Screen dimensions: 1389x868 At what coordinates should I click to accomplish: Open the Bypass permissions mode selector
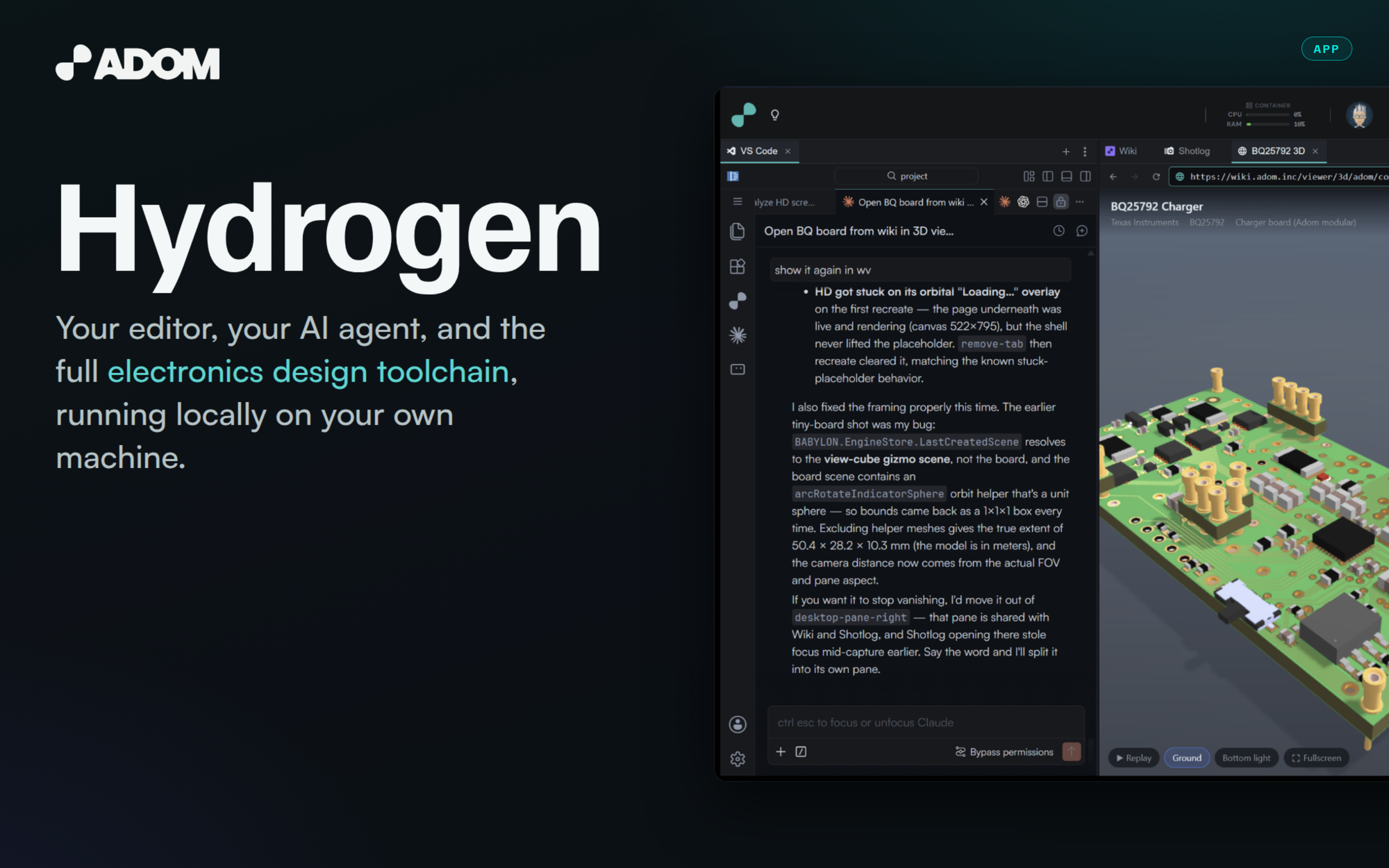pyautogui.click(x=1004, y=752)
